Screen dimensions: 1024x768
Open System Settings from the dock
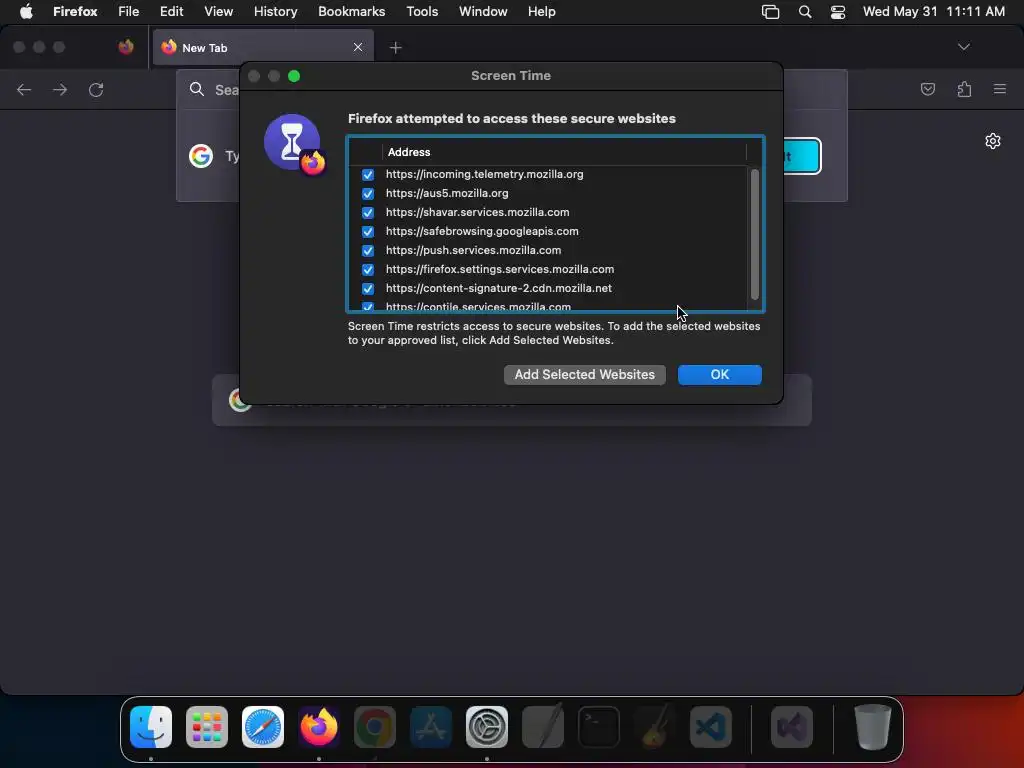click(487, 727)
